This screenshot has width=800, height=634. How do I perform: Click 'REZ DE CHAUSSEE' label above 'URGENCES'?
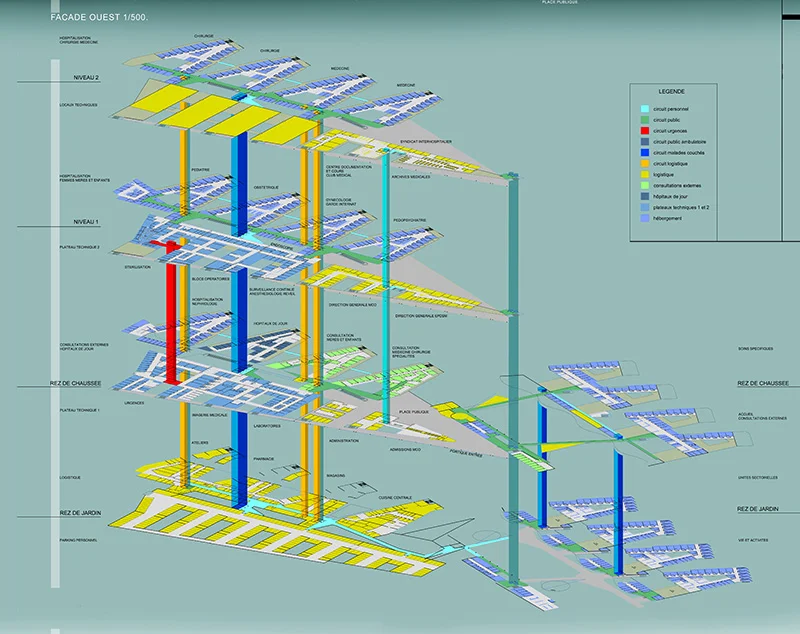tap(75, 383)
